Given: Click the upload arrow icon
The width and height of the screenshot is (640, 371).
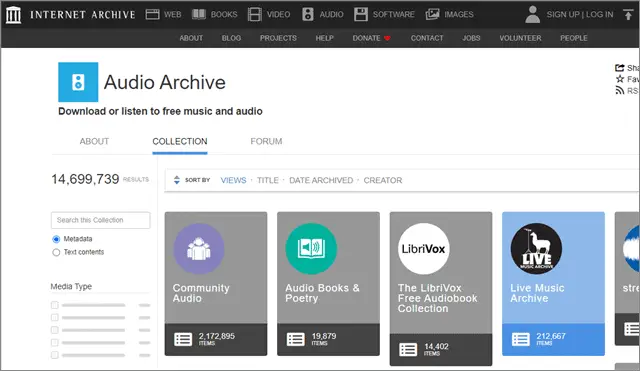Looking at the screenshot, I should (628, 14).
